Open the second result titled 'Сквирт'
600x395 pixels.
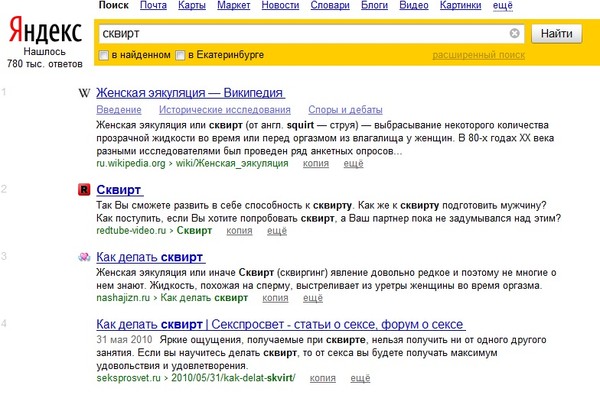(120, 189)
